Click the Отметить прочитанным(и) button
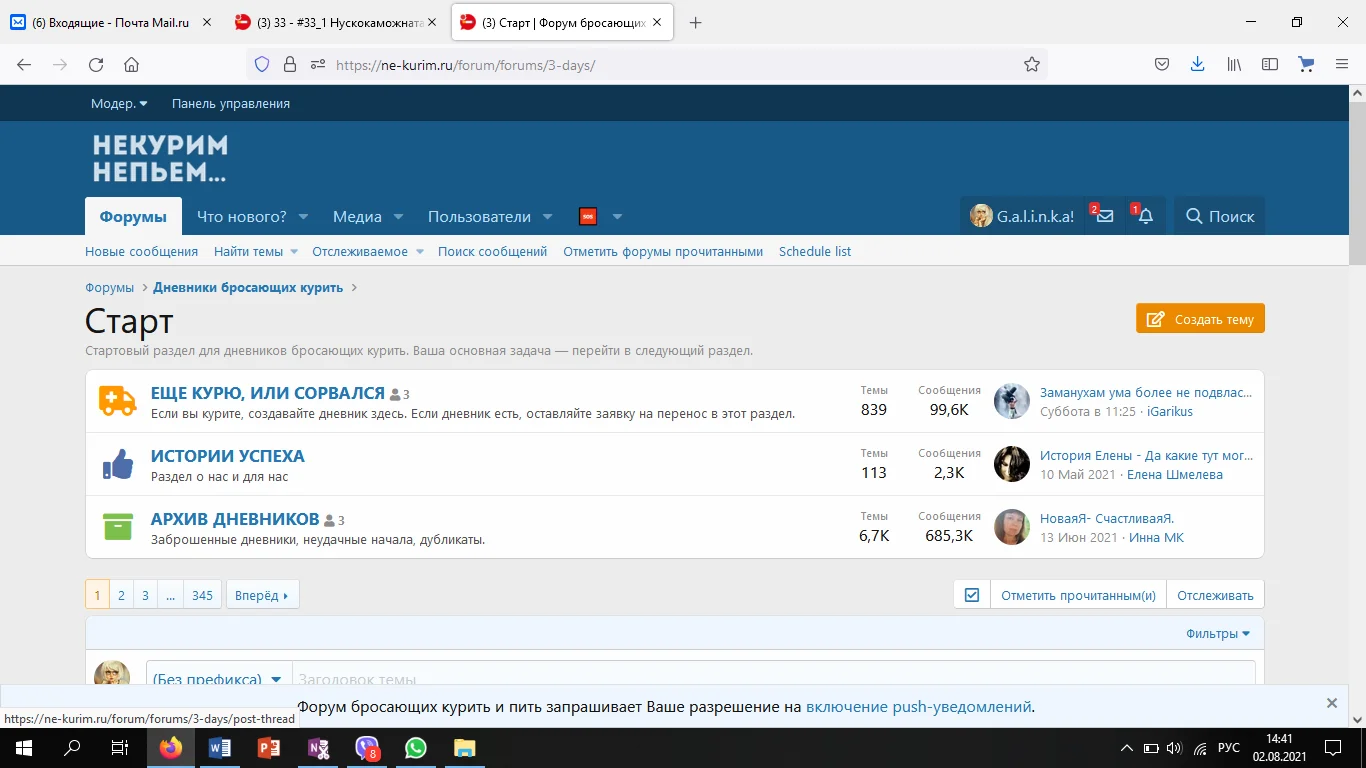1366x768 pixels. coord(1077,595)
